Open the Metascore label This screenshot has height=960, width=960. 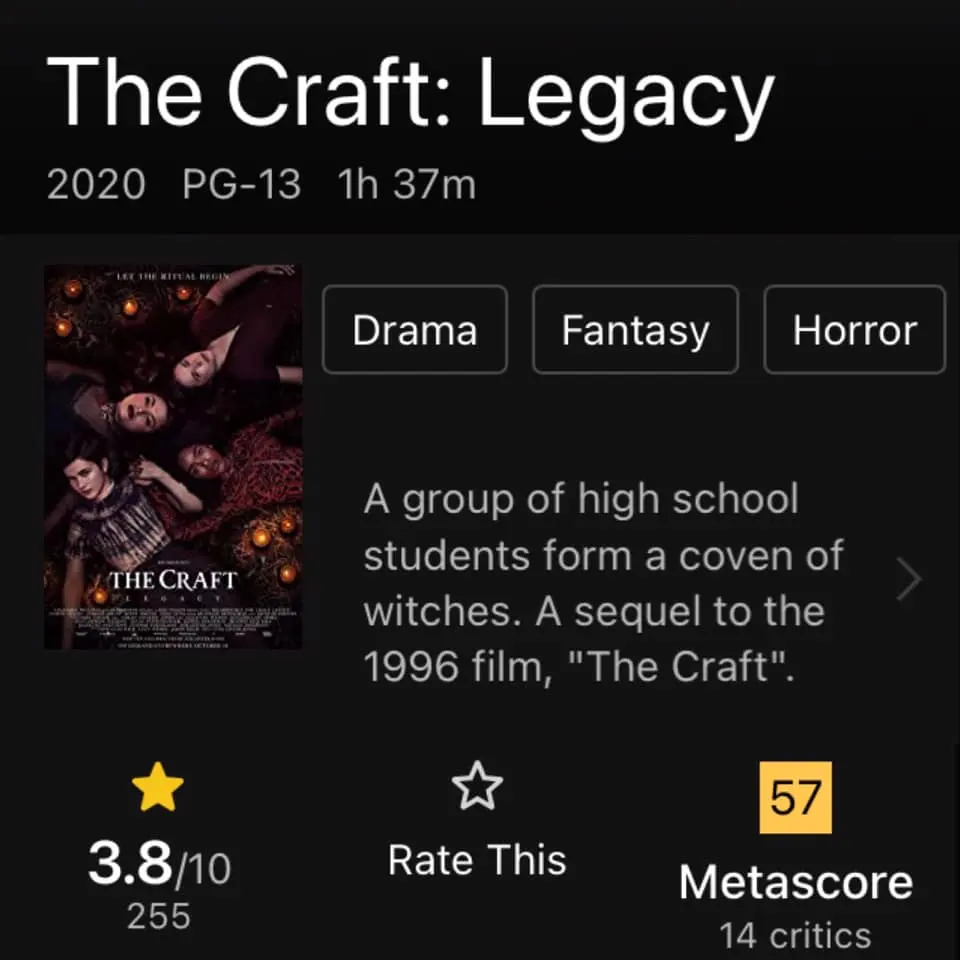click(795, 882)
